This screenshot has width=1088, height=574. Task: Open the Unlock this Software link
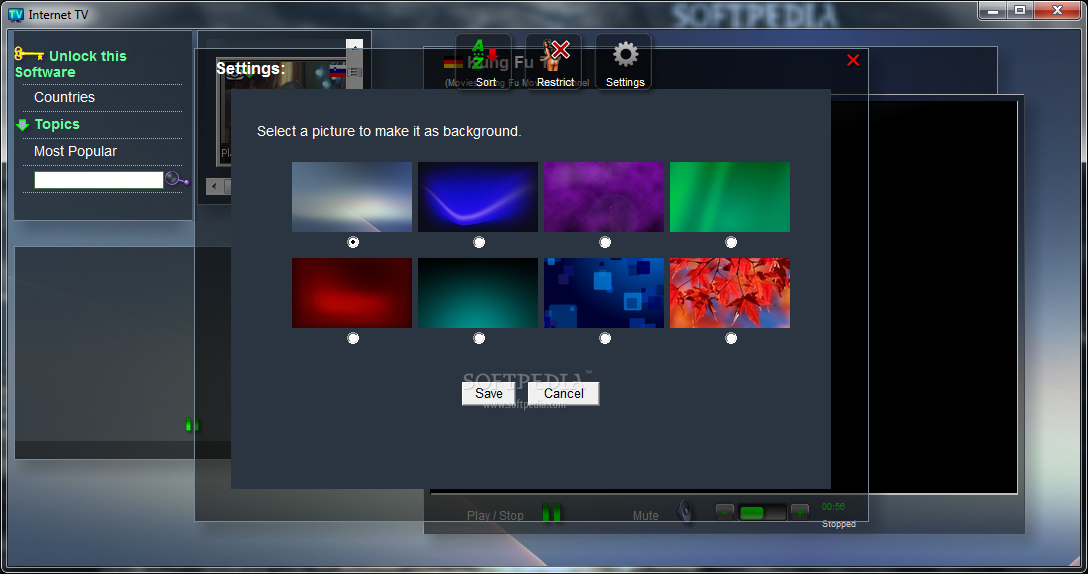71,64
